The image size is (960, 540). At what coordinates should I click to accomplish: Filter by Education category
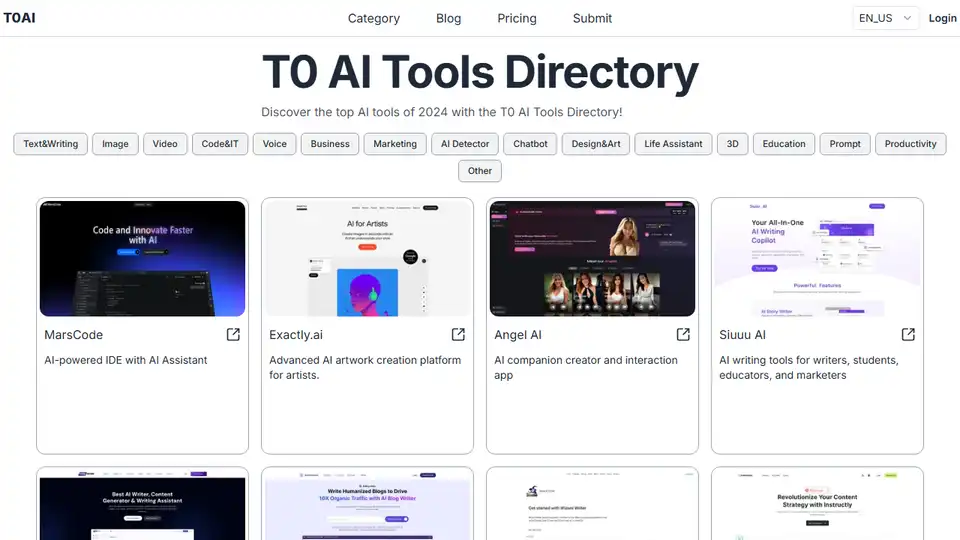784,144
